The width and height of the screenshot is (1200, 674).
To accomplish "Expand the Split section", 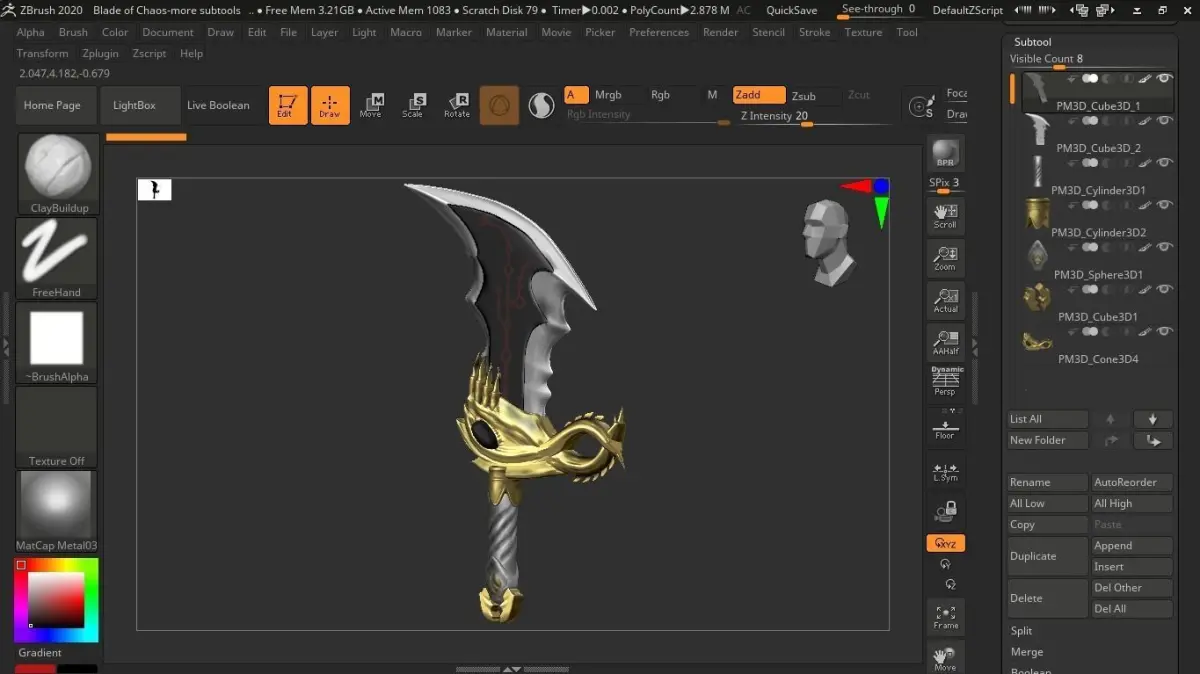I will tap(1021, 631).
